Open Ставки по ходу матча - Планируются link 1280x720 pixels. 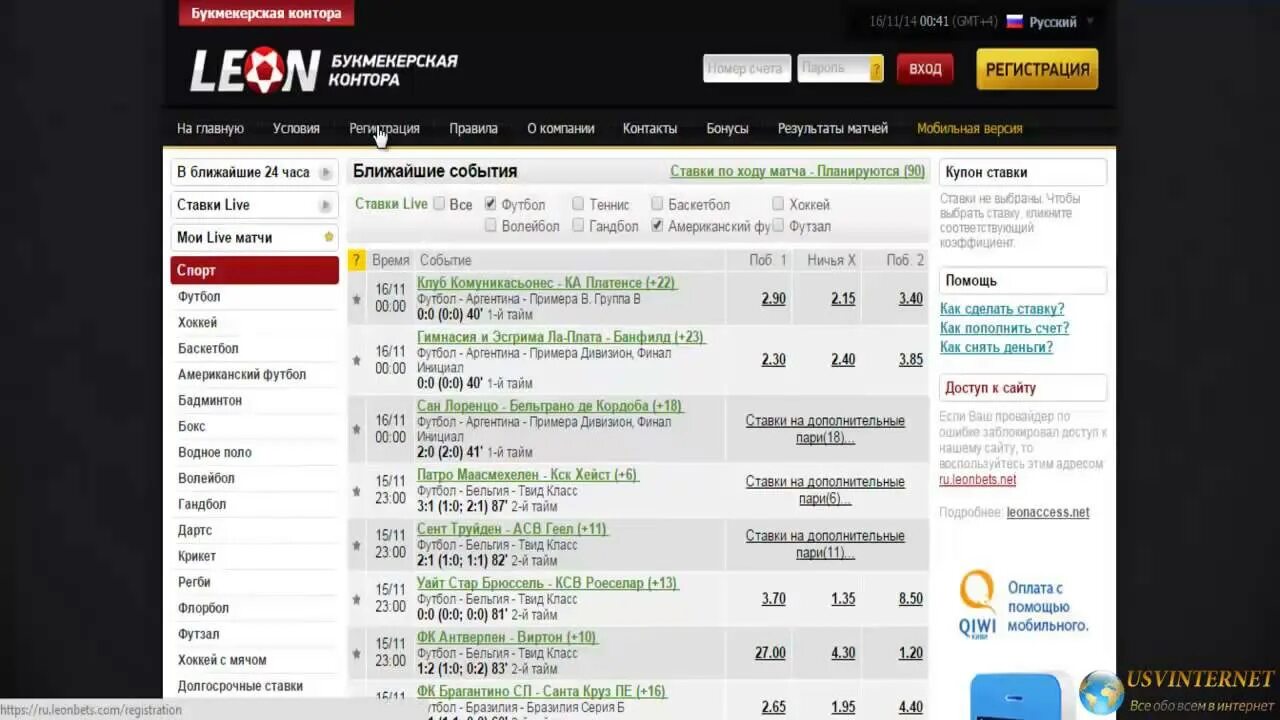tap(797, 171)
